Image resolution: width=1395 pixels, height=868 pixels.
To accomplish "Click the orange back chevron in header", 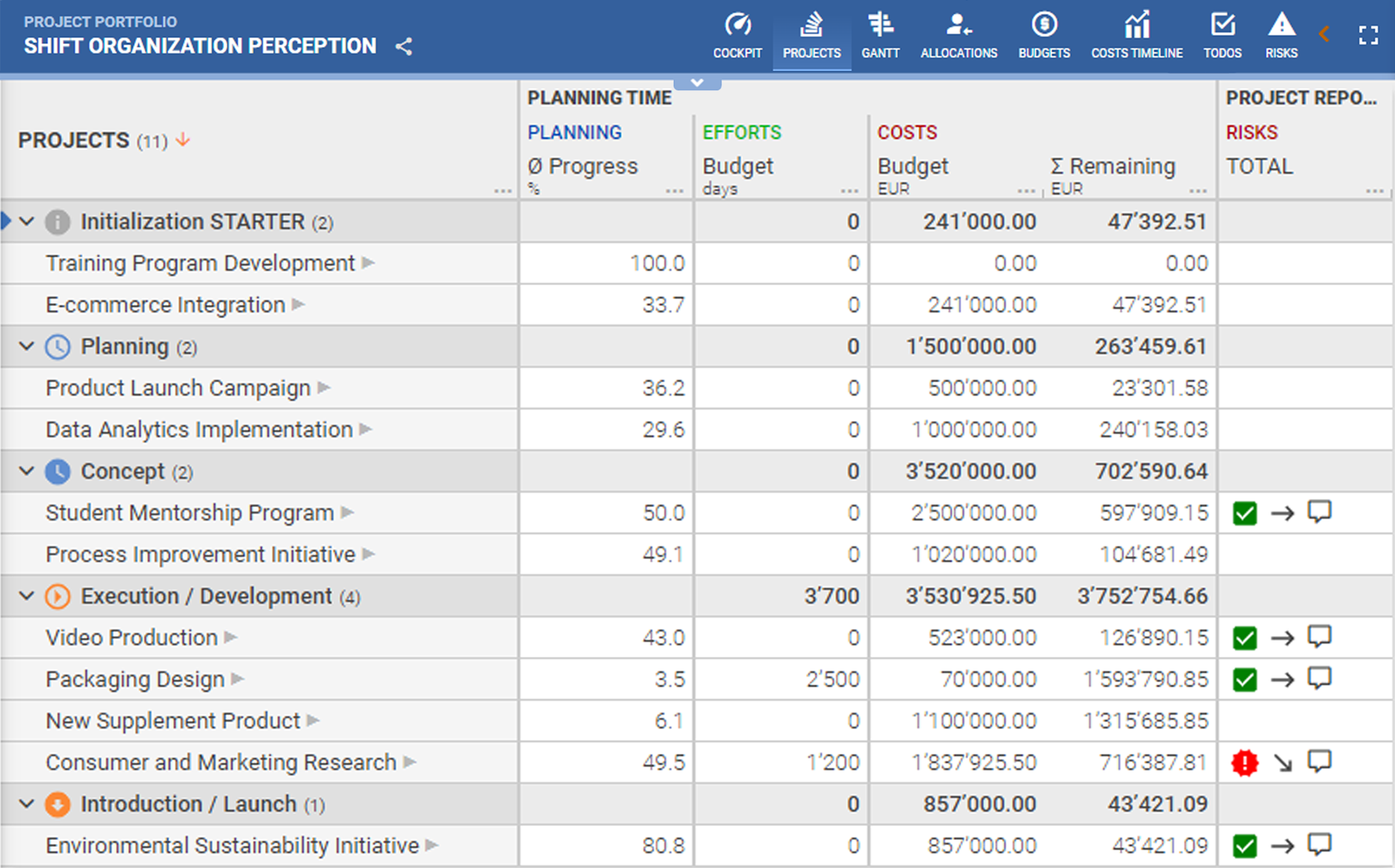I will tap(1324, 34).
